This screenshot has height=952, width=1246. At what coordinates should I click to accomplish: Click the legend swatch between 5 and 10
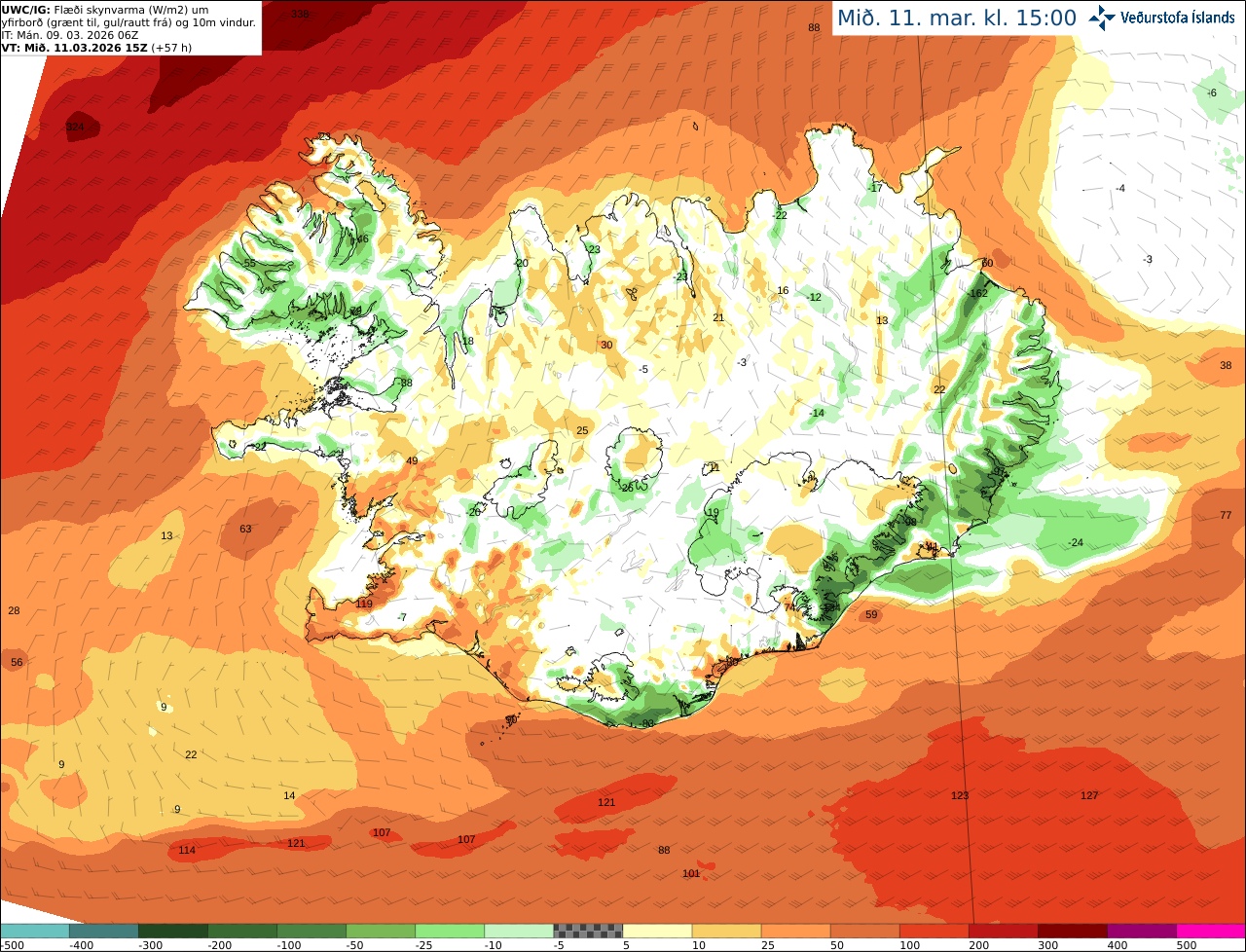tap(657, 931)
